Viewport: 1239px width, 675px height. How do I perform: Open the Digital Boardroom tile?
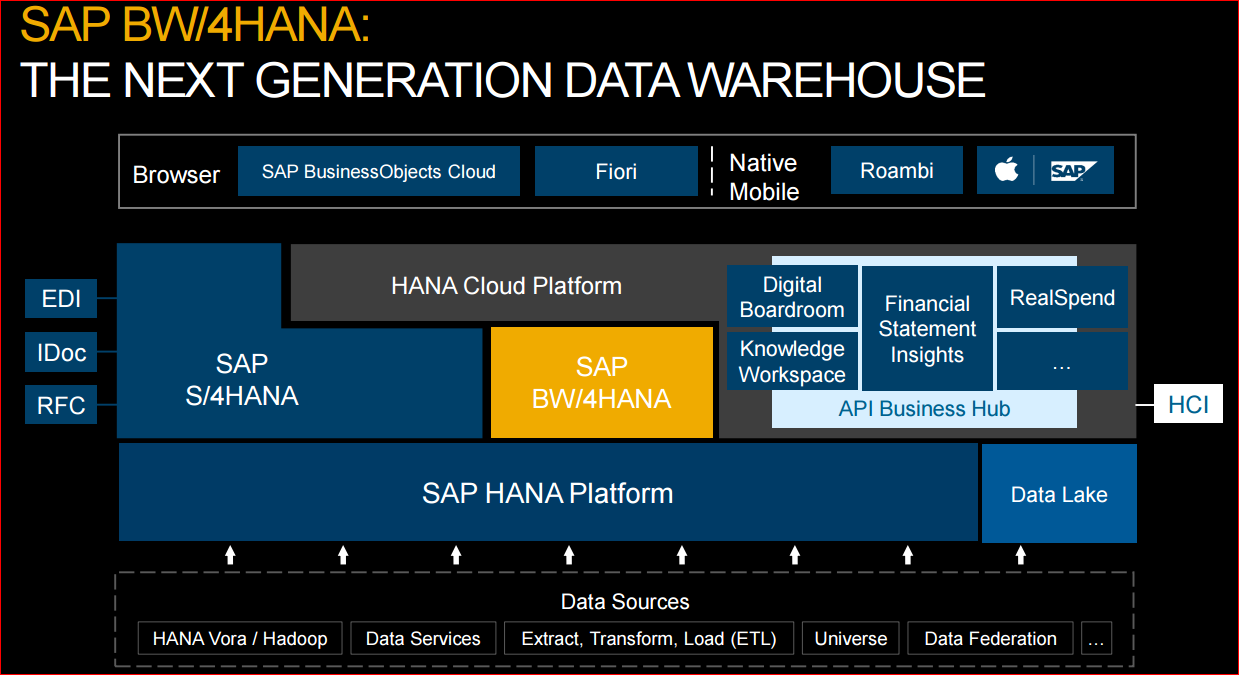(792, 297)
